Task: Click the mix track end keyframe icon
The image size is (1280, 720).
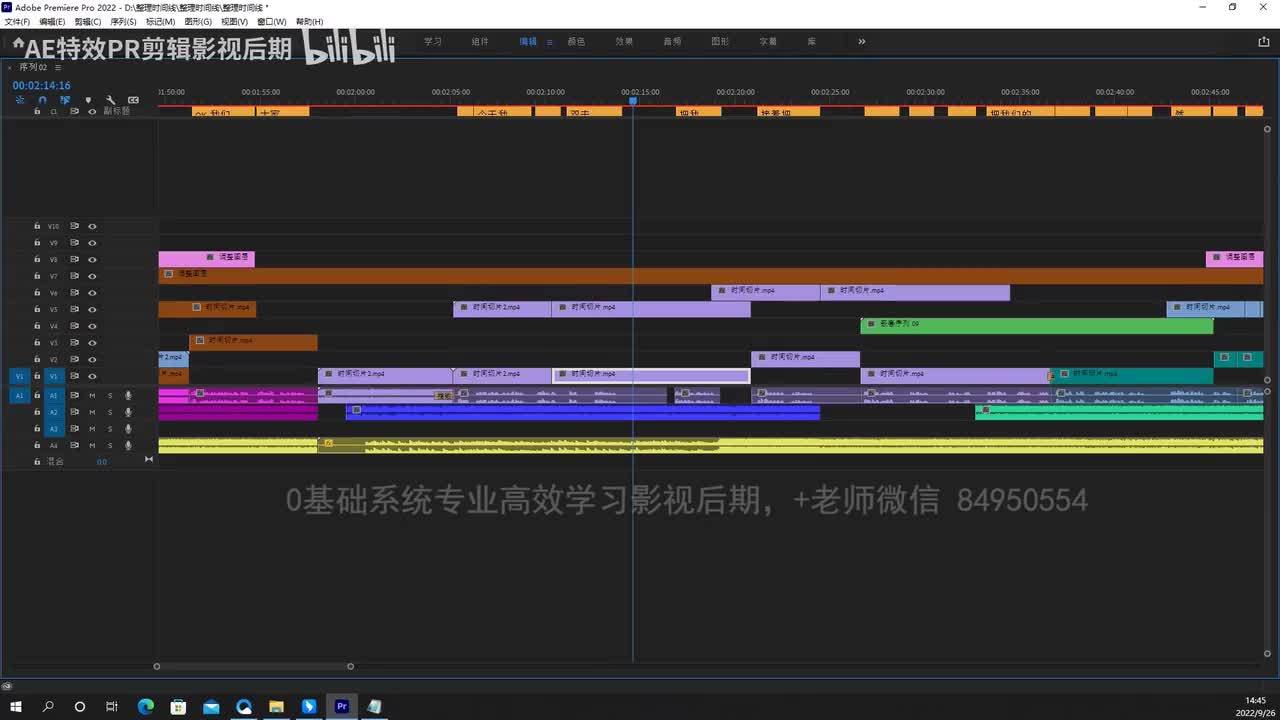Action: [x=149, y=460]
